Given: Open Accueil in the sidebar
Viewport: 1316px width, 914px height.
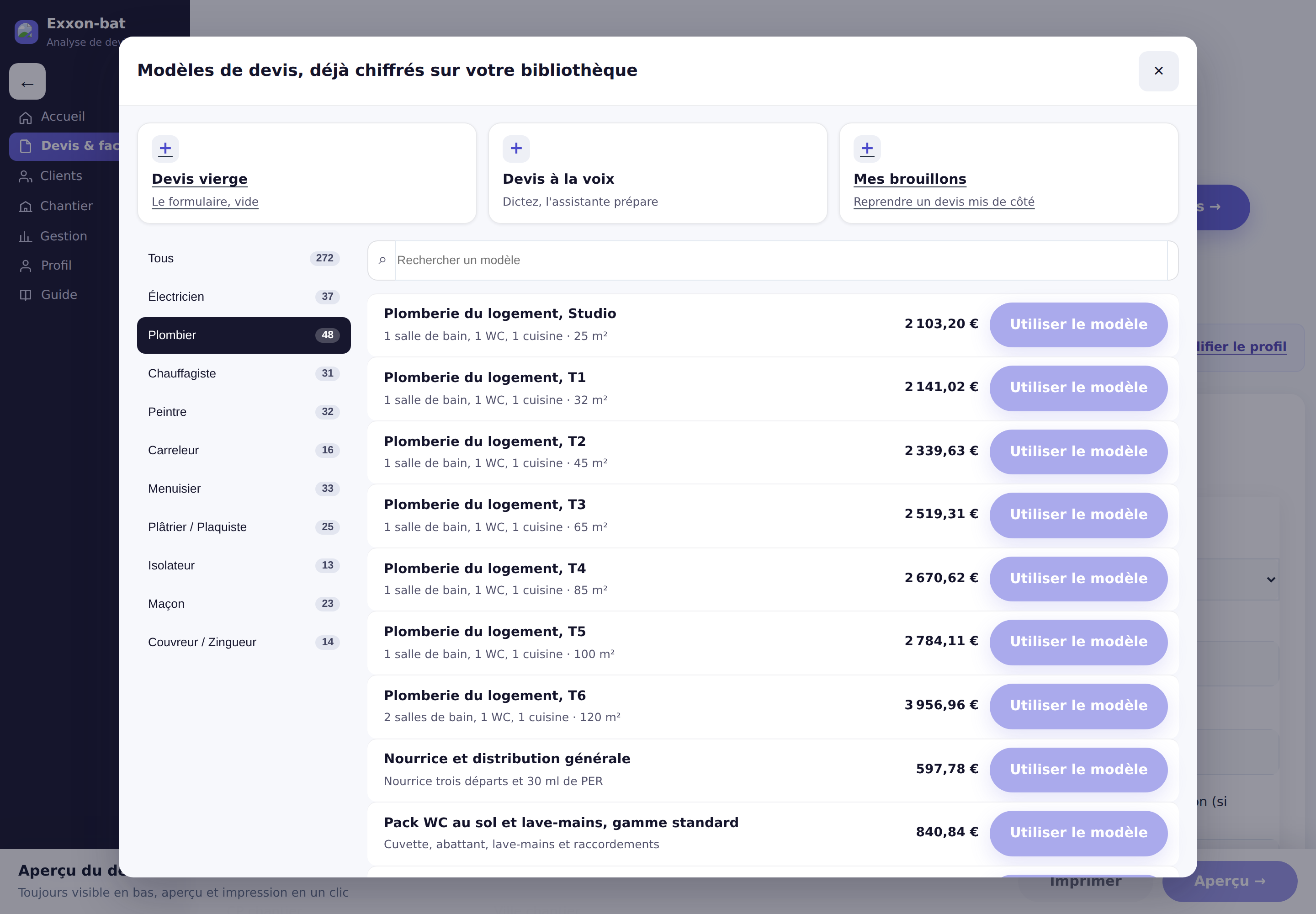Looking at the screenshot, I should [63, 117].
